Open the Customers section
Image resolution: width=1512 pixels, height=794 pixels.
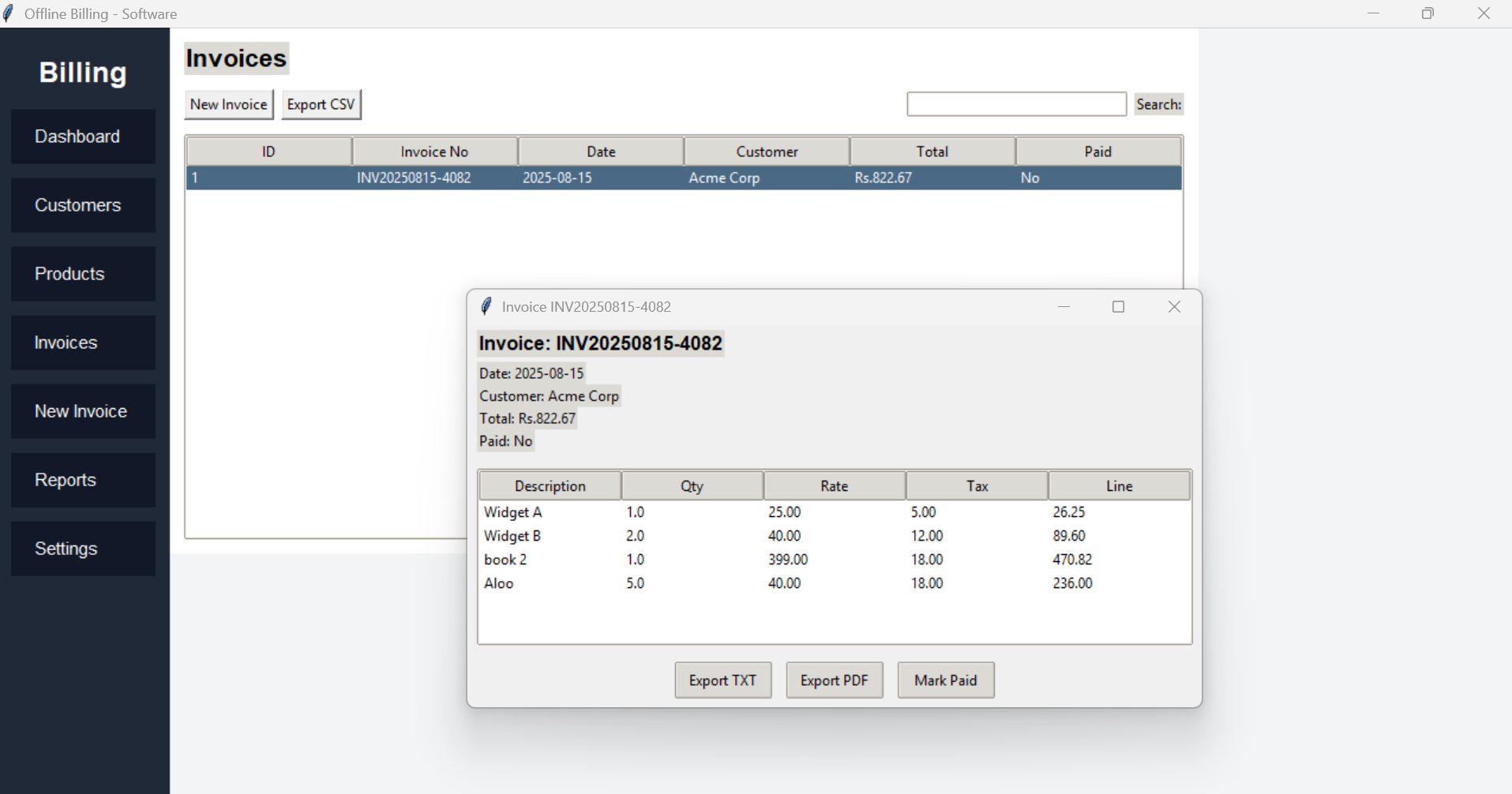tap(77, 204)
